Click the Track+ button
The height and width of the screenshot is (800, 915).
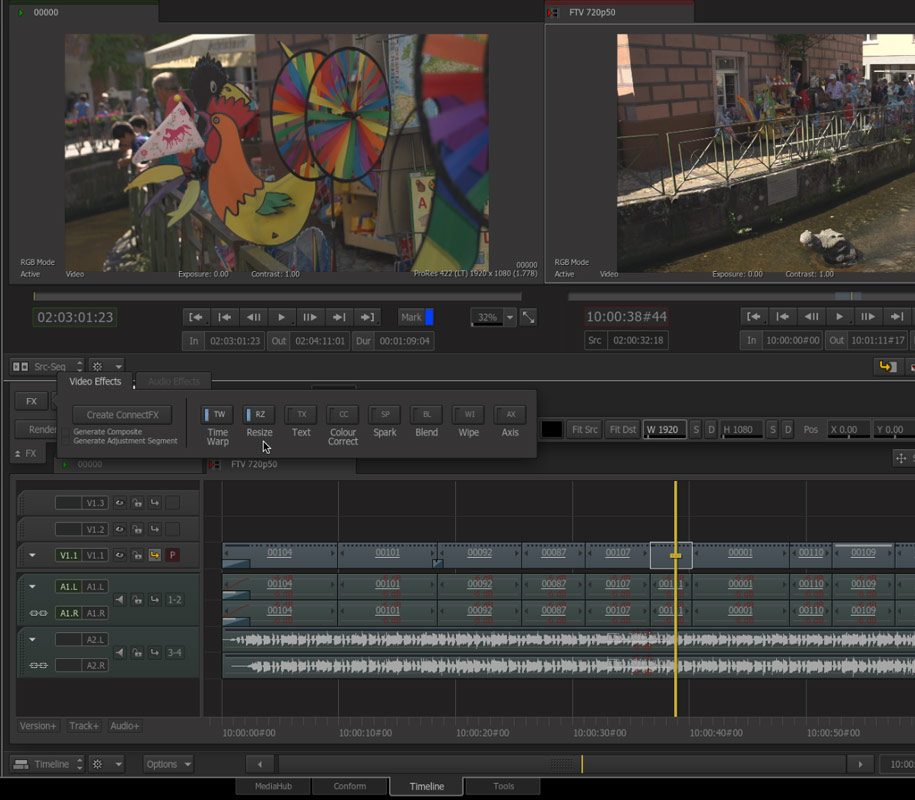(84, 726)
